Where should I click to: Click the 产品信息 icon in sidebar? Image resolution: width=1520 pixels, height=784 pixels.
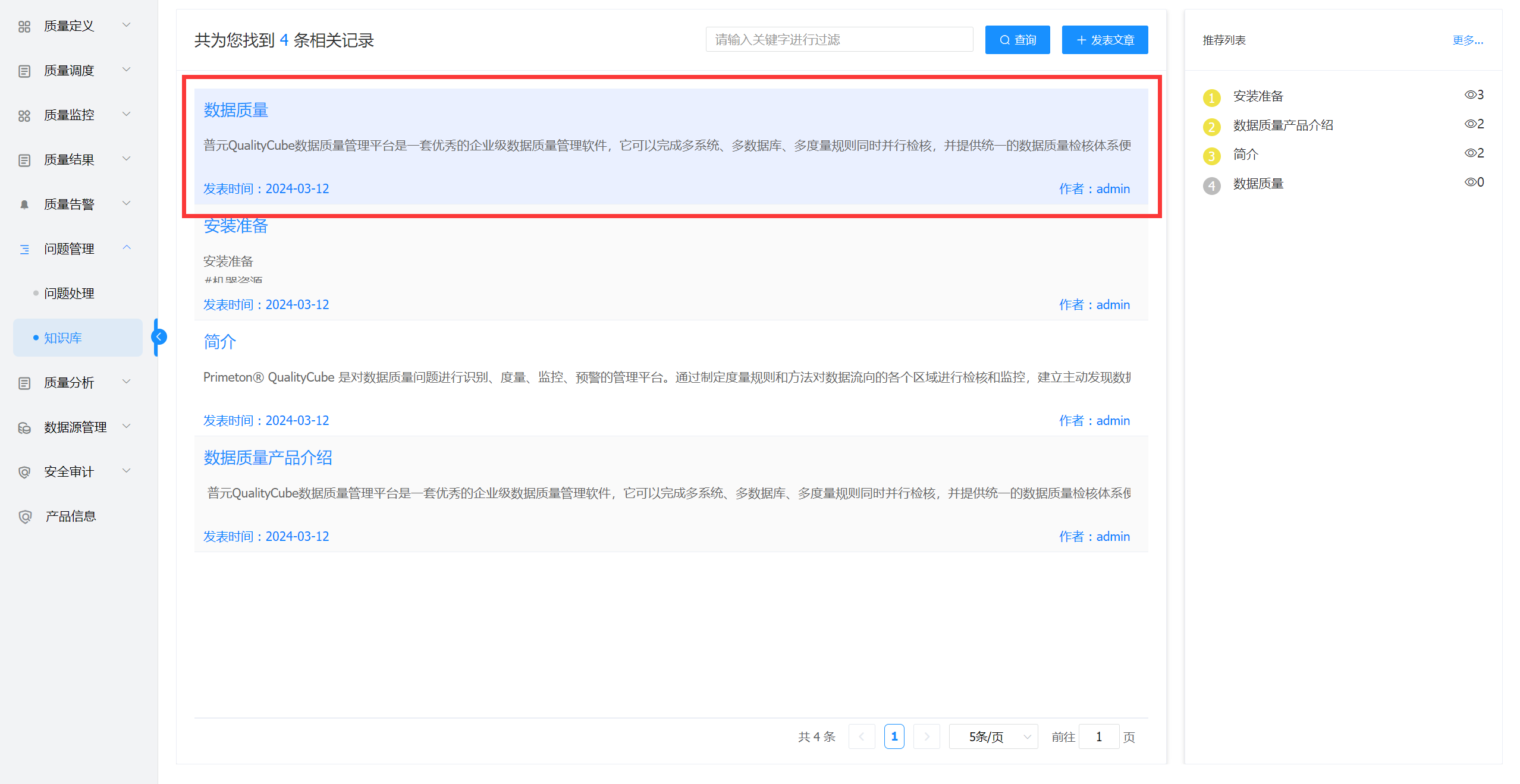pos(24,517)
